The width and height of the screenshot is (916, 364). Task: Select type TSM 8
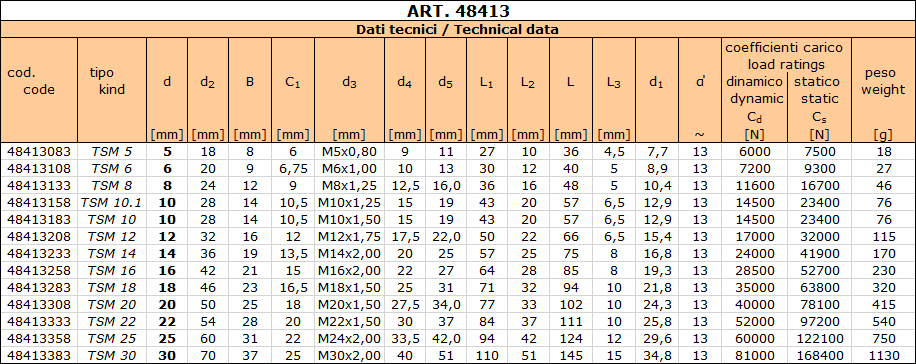click(112, 186)
